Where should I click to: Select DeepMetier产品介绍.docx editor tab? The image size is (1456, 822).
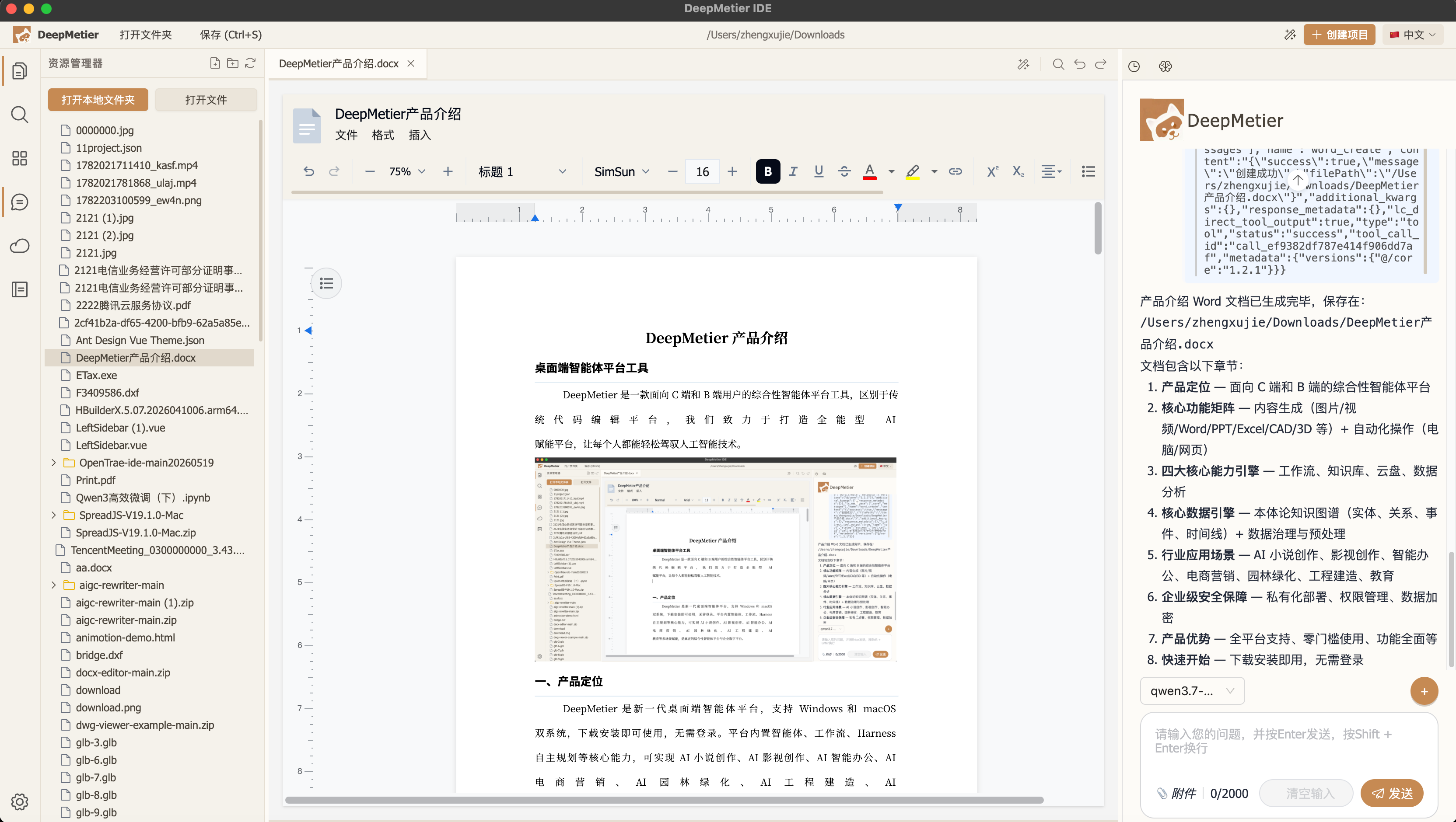coord(339,64)
